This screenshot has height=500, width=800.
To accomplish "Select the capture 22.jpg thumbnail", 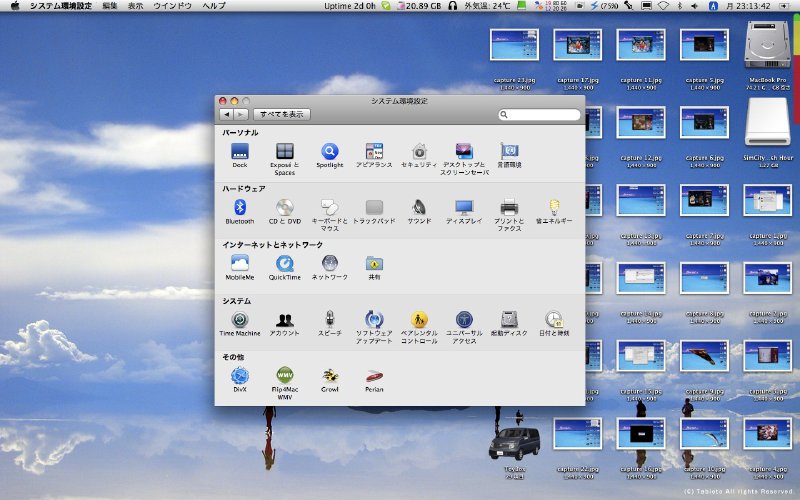I will click(x=578, y=433).
